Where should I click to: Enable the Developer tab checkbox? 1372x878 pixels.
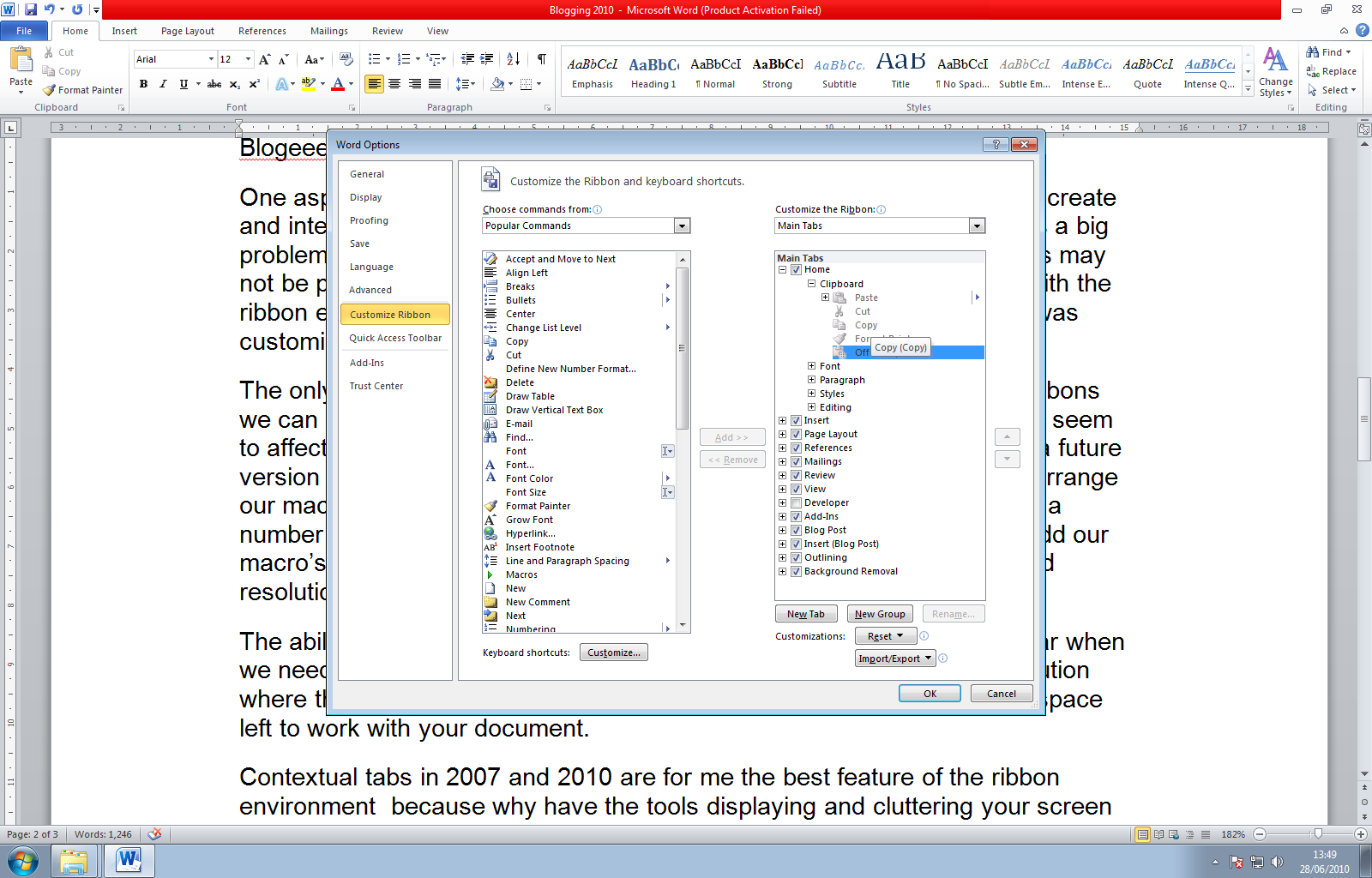pyautogui.click(x=796, y=502)
